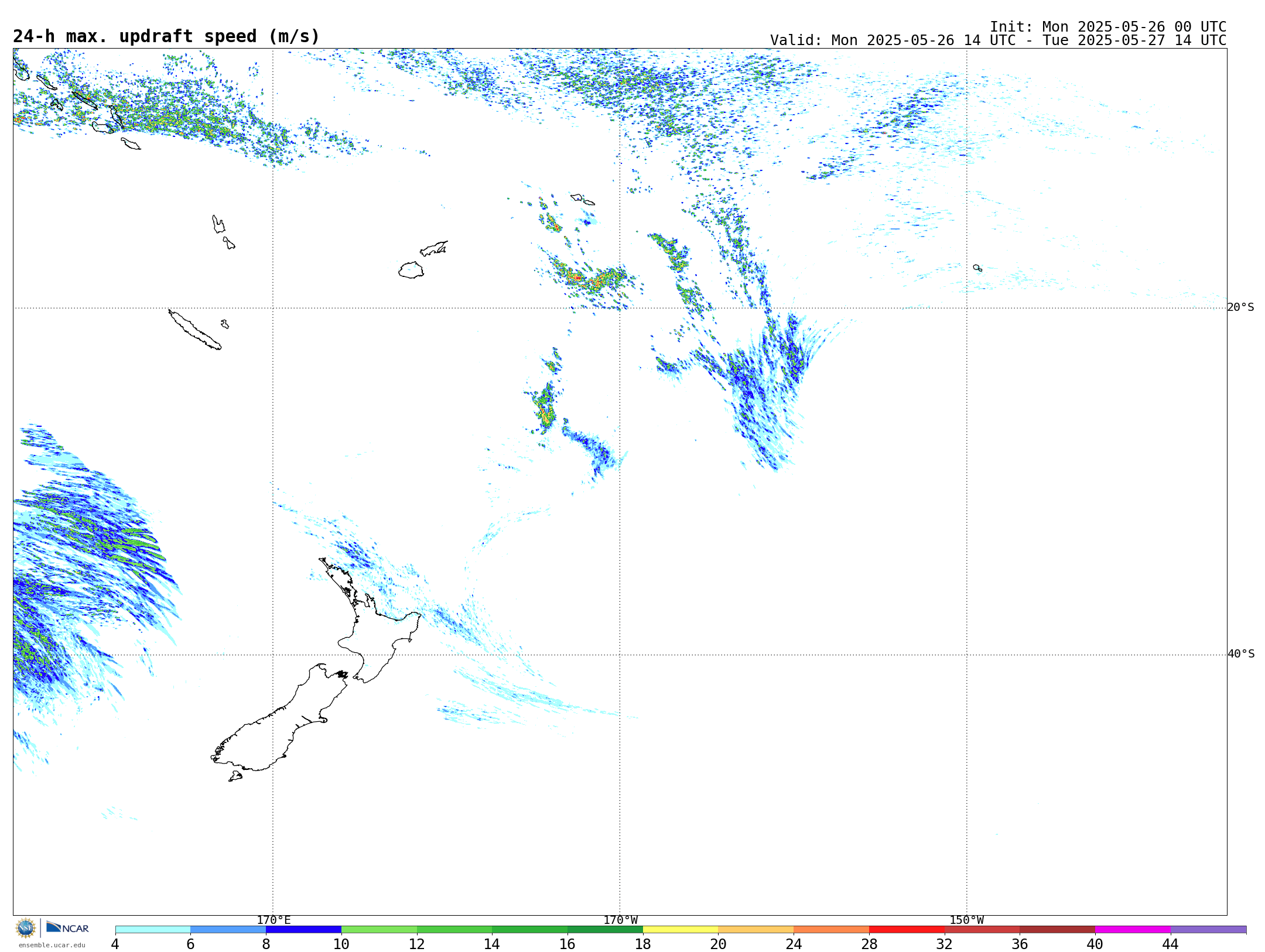Click the 20°S latitude label

click(1240, 307)
